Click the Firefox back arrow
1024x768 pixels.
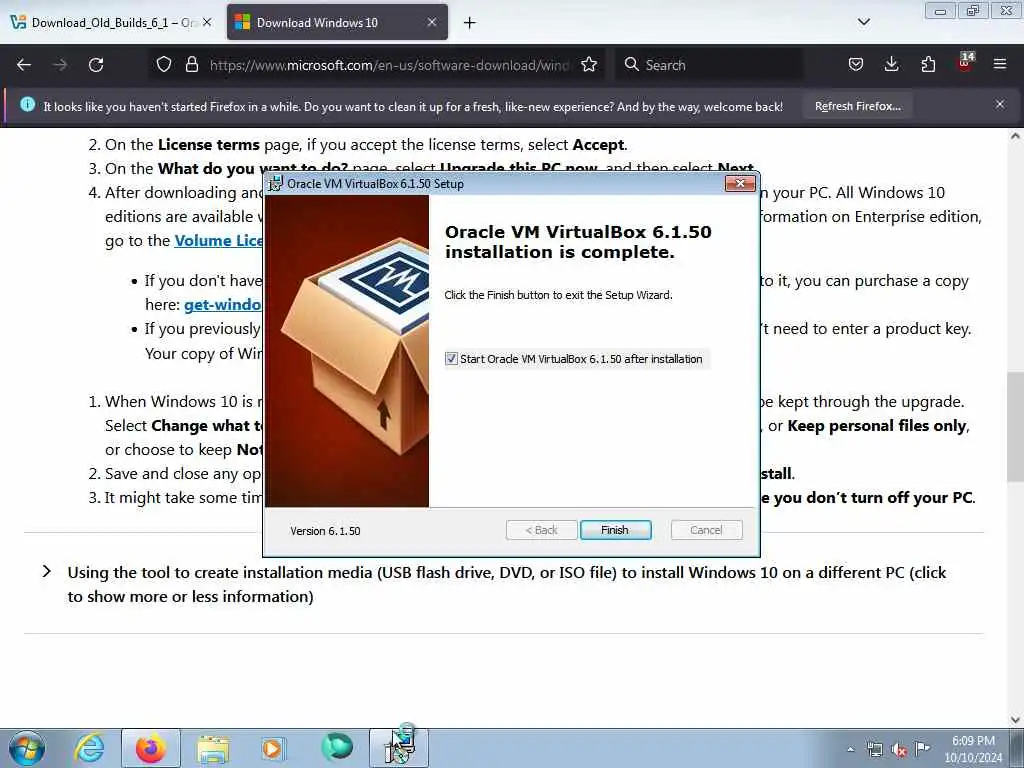pyautogui.click(x=24, y=65)
